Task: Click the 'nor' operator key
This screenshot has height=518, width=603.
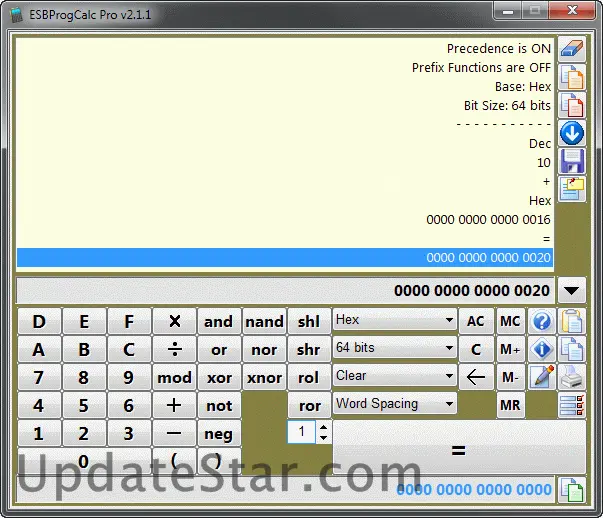Action: [x=265, y=349]
